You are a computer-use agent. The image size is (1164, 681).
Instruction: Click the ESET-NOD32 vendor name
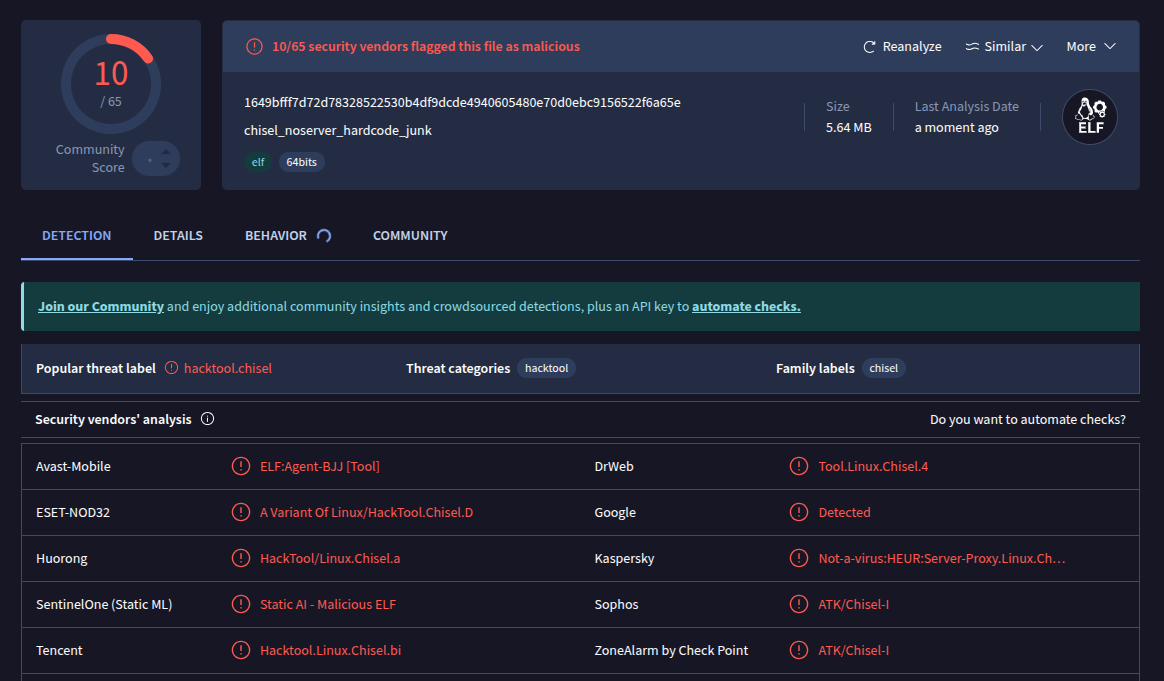73,512
